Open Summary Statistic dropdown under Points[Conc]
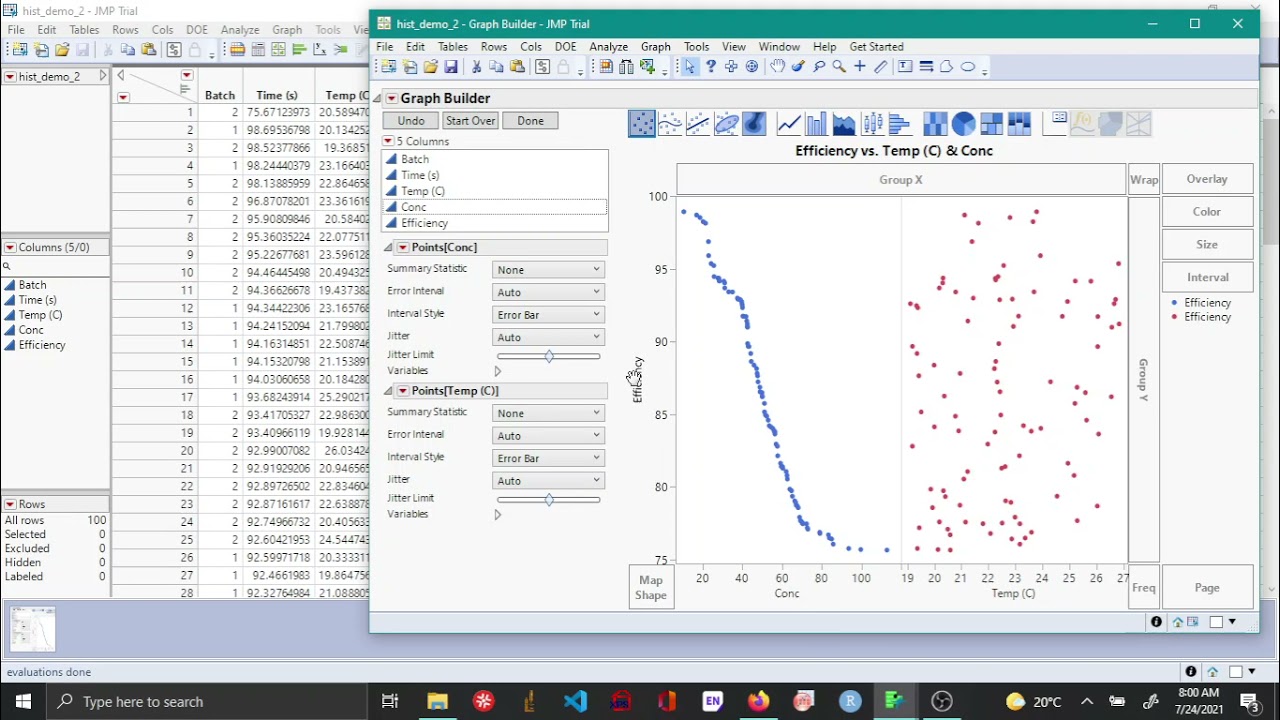Screen dimensions: 1280x720 pos(548,270)
